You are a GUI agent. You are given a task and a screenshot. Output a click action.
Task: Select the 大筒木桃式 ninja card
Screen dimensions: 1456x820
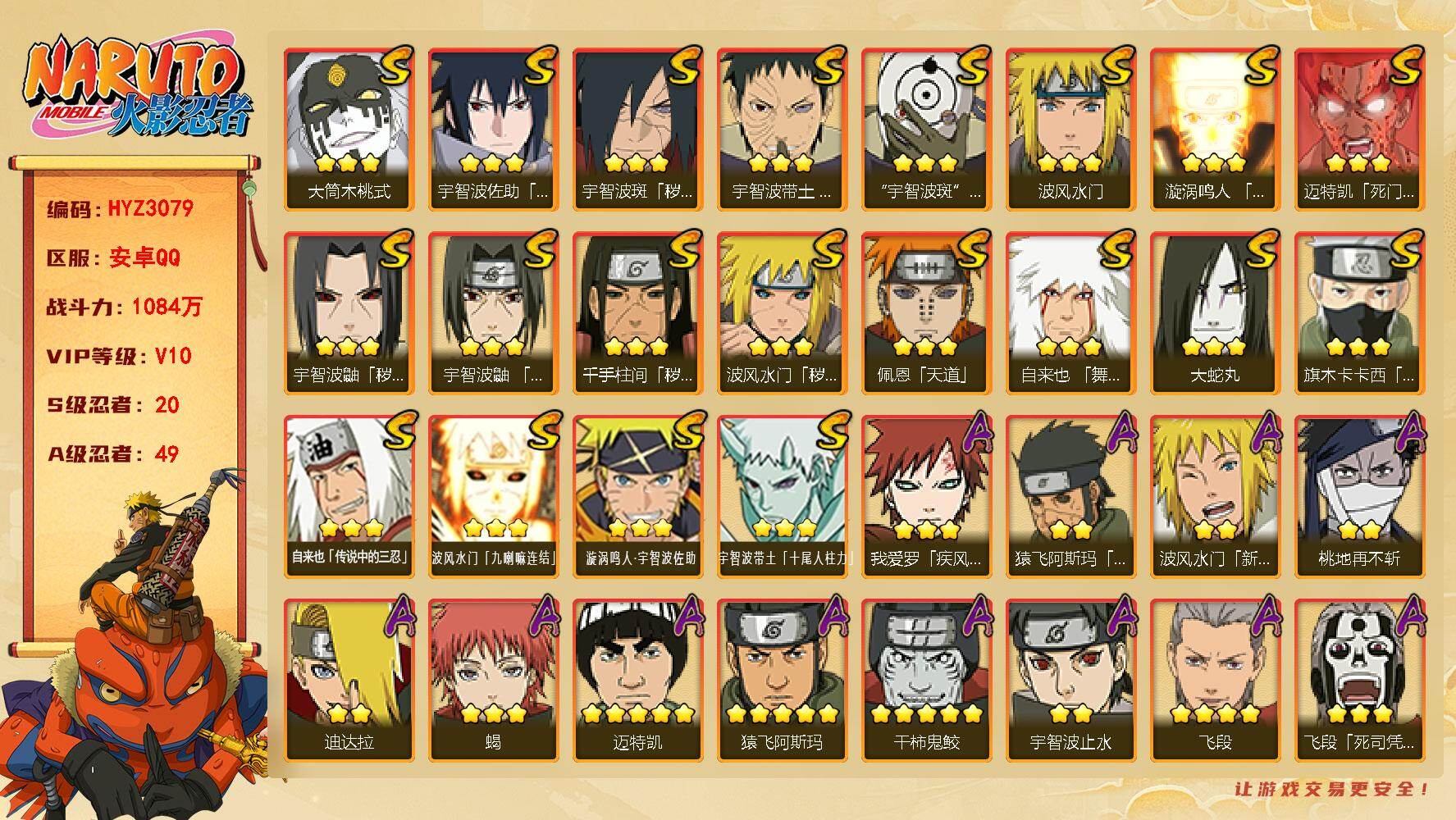[349, 129]
